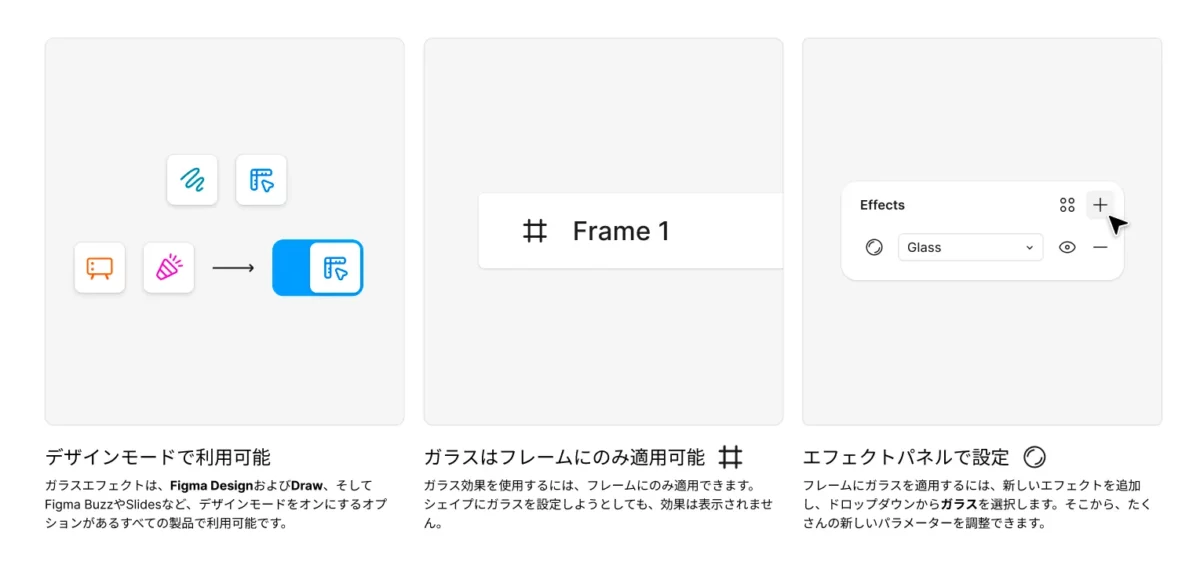Screen dimensions: 1200x565
Task: Click the デザインモードで利用可能 heading
Action: (x=158, y=458)
